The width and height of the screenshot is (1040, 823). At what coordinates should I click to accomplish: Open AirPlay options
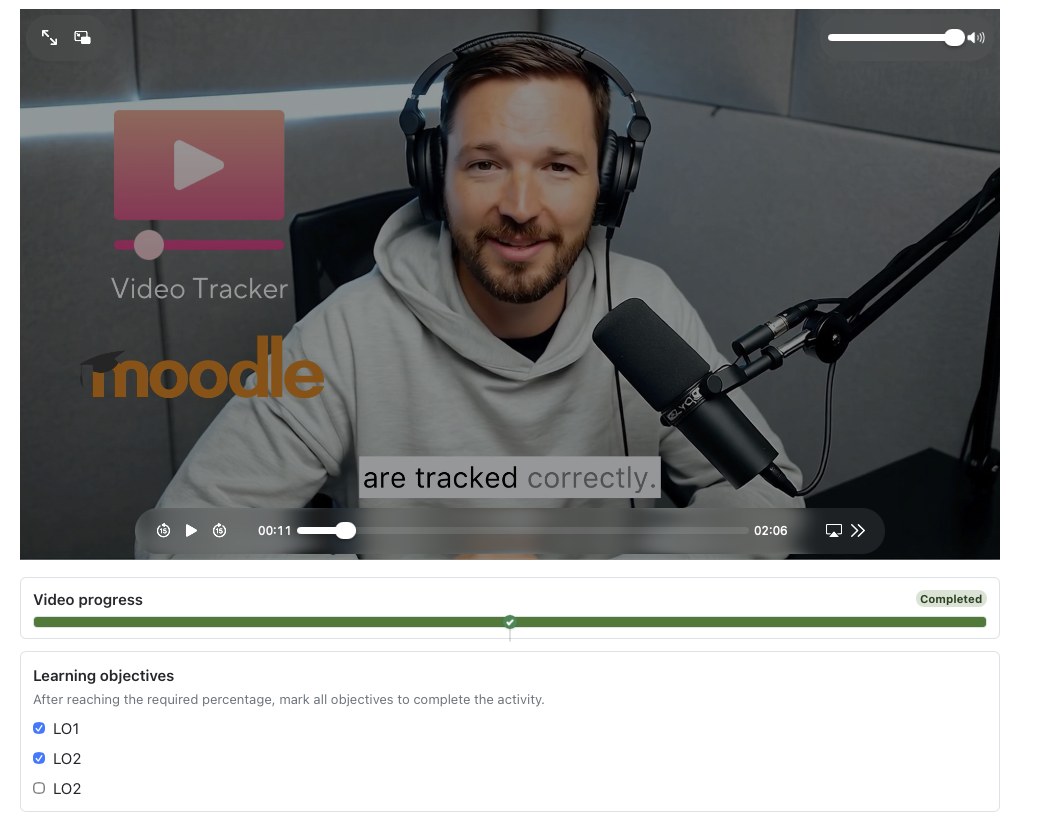pyautogui.click(x=834, y=531)
